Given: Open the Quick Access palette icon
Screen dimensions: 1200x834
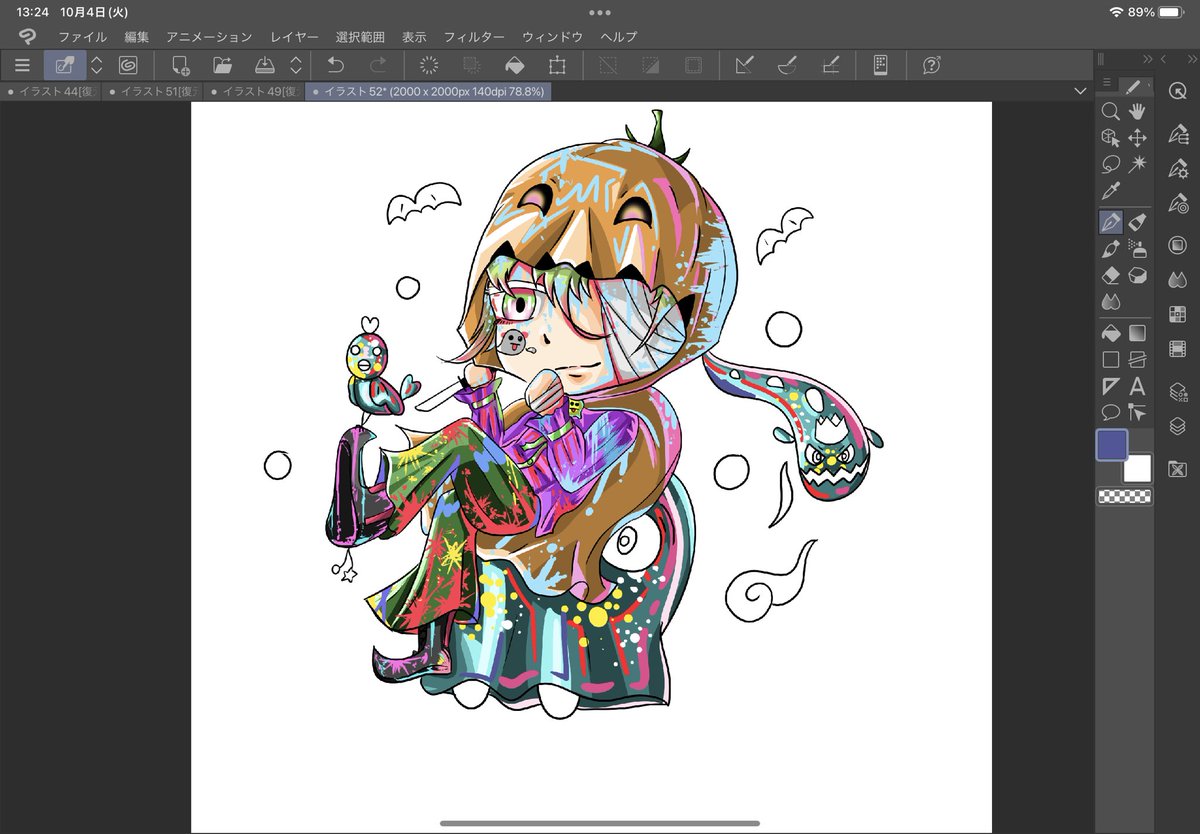Looking at the screenshot, I should coord(1177,90).
